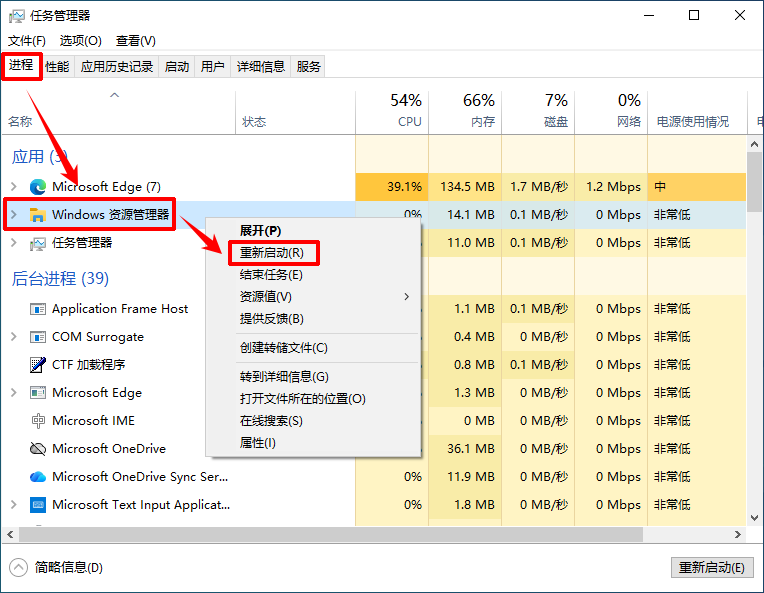Choose 创建转储文件(C) in the context menu
This screenshot has height=593, width=764.
pos(313,348)
